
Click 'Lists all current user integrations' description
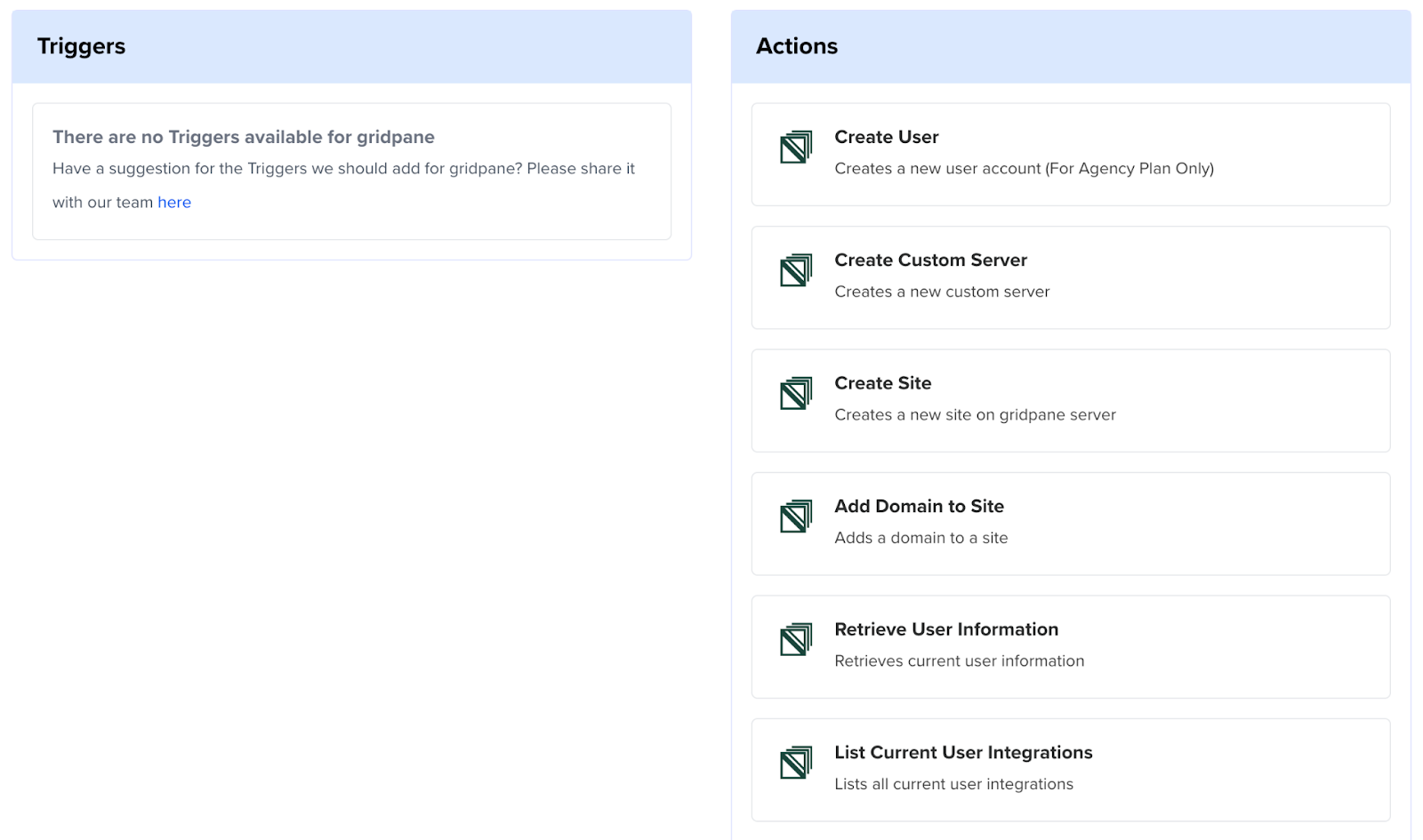coord(953,784)
